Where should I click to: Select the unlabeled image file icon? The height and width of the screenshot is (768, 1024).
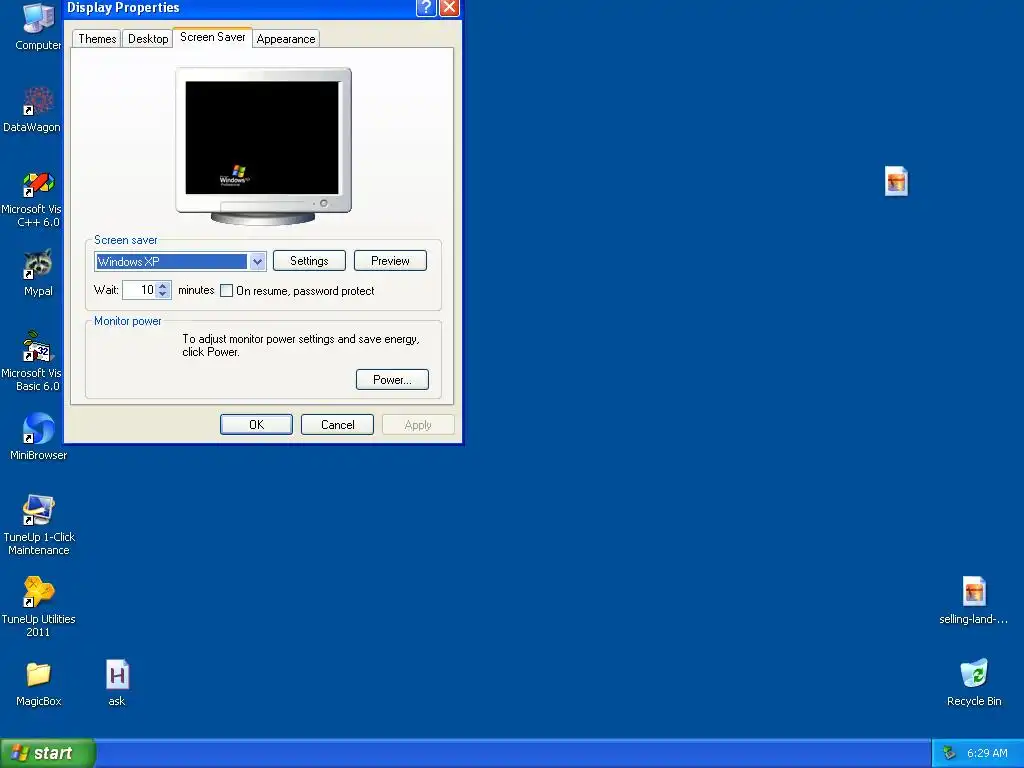[896, 181]
